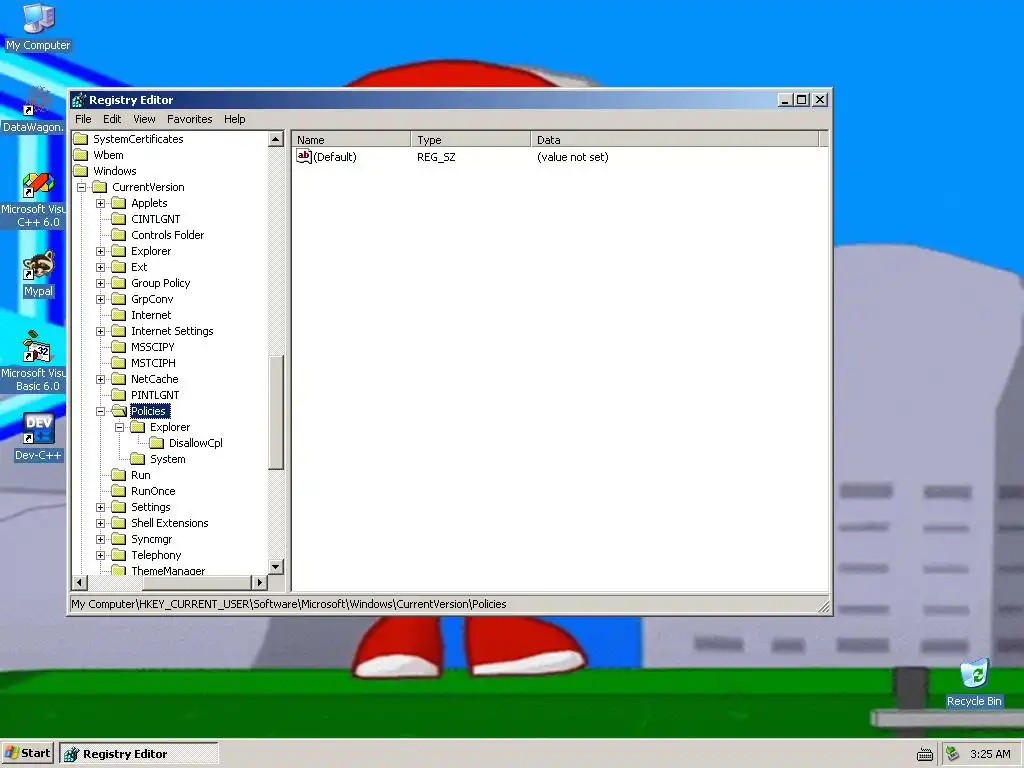Select the CINTLGNT folder icon
This screenshot has width=1024, height=768.
118,219
